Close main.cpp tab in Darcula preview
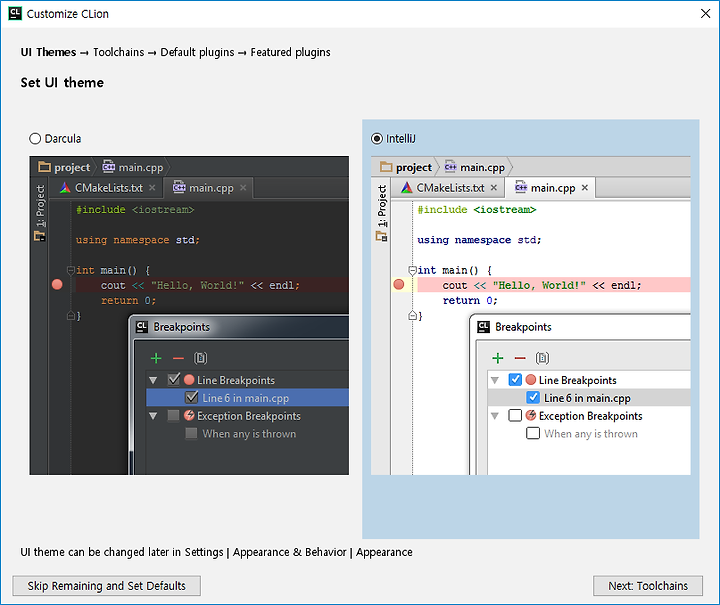The image size is (720, 605). (x=243, y=188)
